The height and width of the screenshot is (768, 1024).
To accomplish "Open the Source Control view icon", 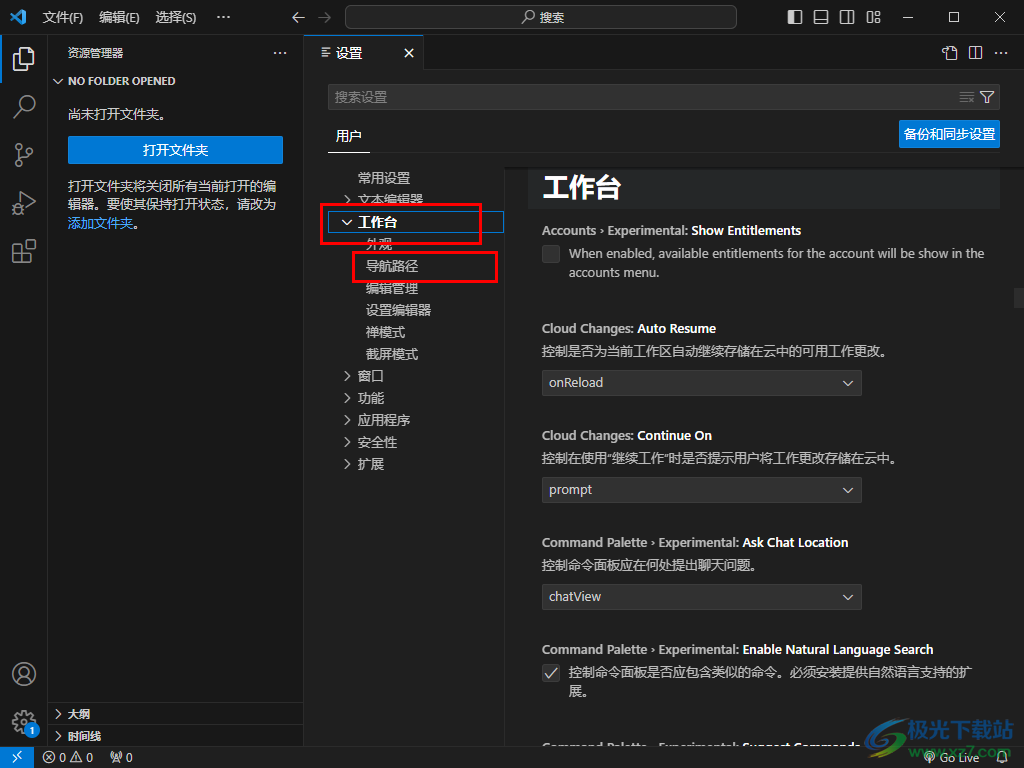I will [x=24, y=155].
